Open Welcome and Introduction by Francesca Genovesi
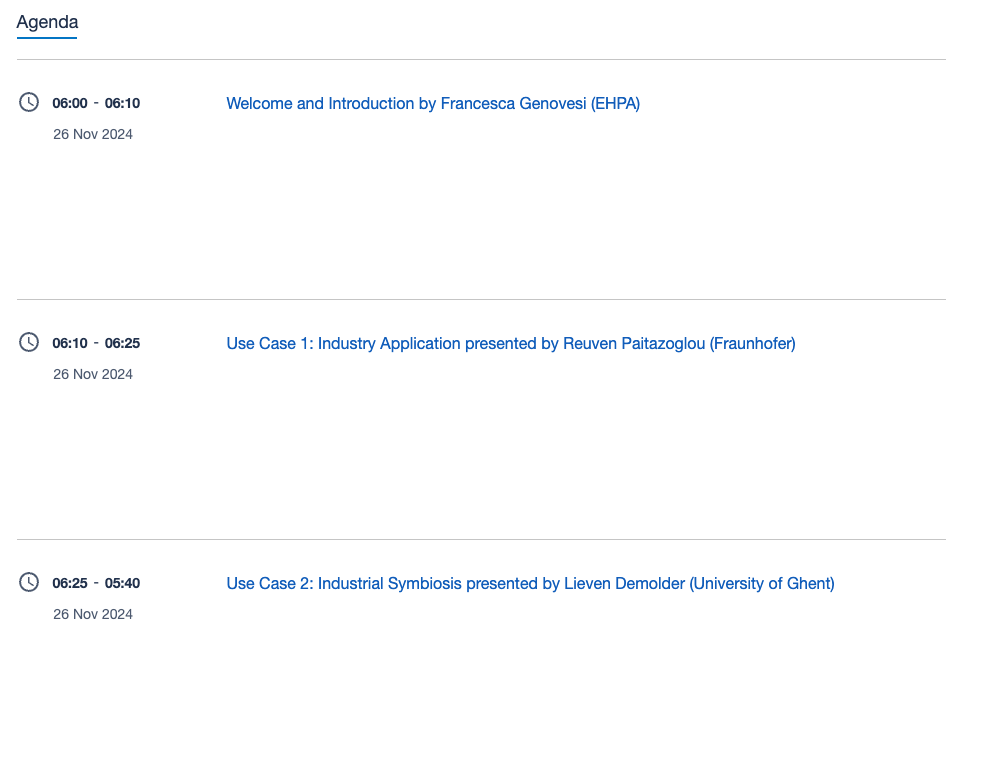This screenshot has height=760, width=997. coord(433,103)
